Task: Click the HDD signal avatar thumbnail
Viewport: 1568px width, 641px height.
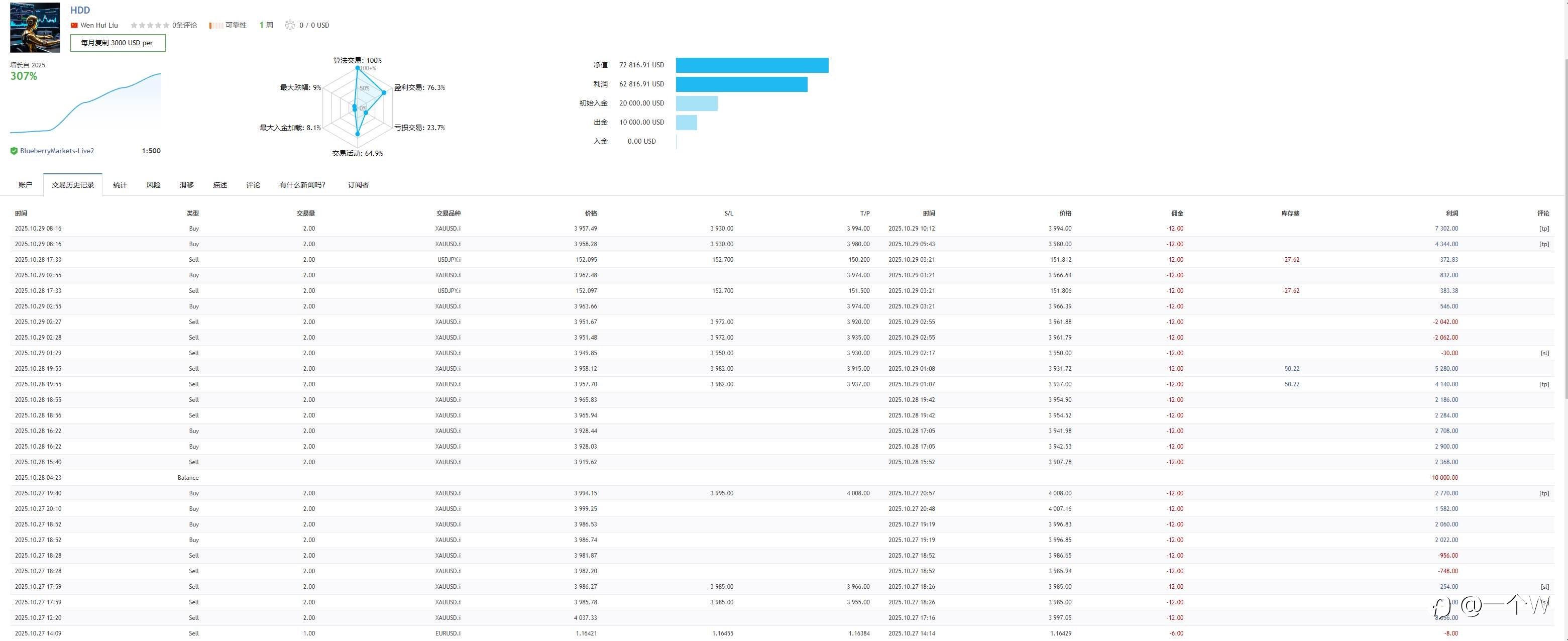Action: (35, 28)
